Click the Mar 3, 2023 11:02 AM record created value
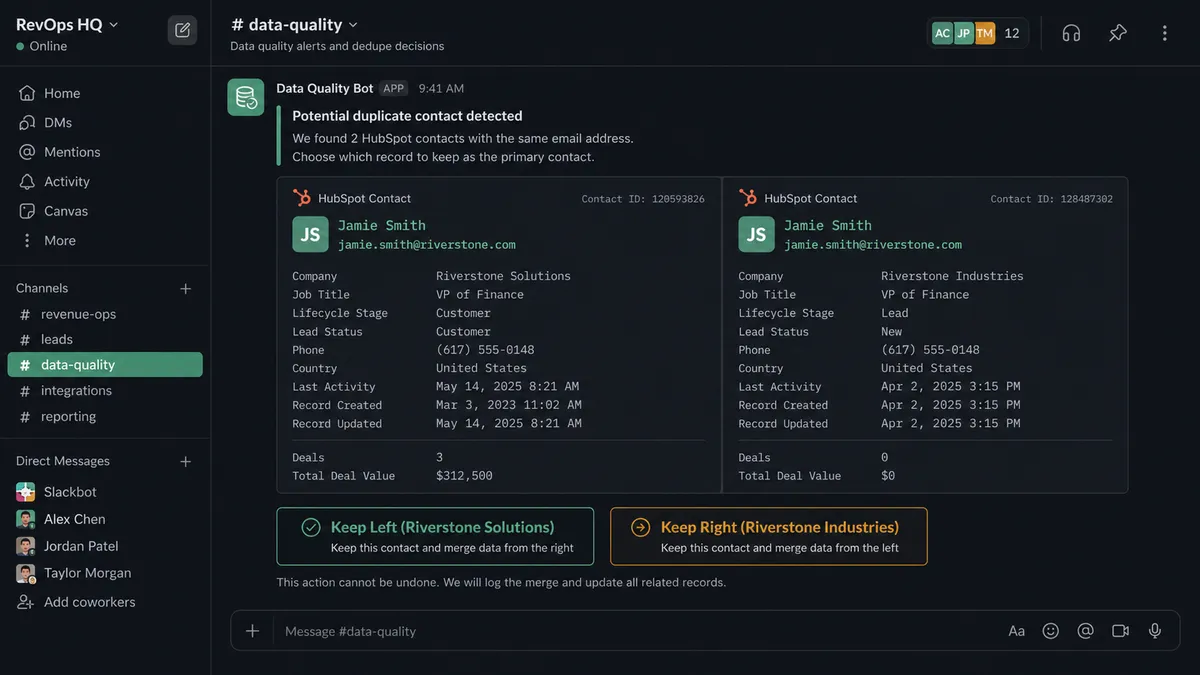Image resolution: width=1200 pixels, height=675 pixels. click(509, 405)
